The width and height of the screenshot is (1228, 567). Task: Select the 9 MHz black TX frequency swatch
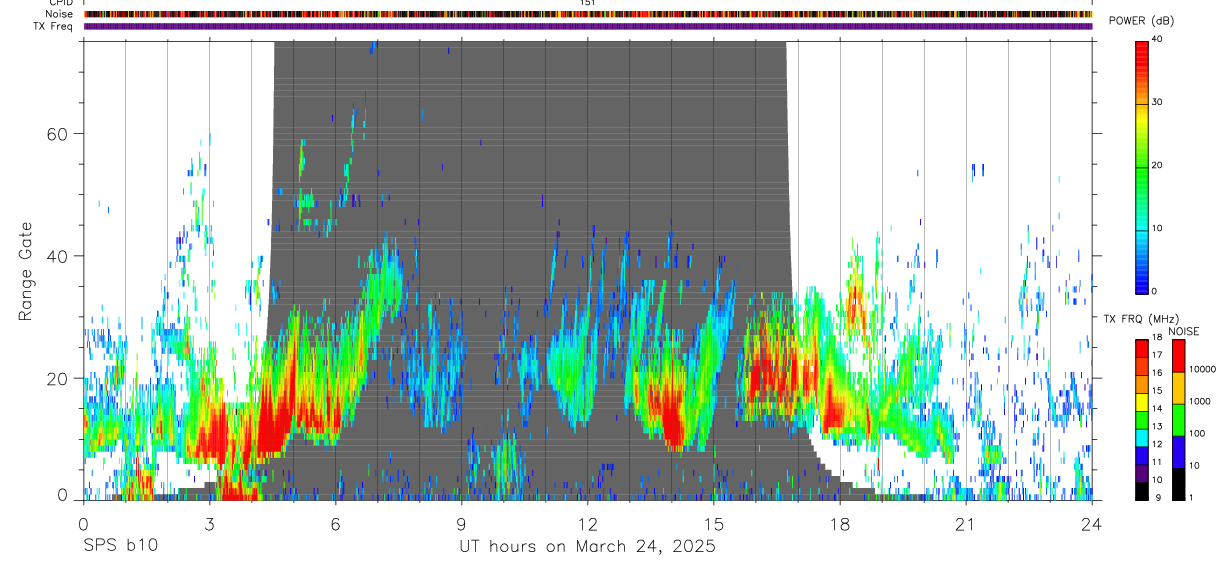[1142, 491]
